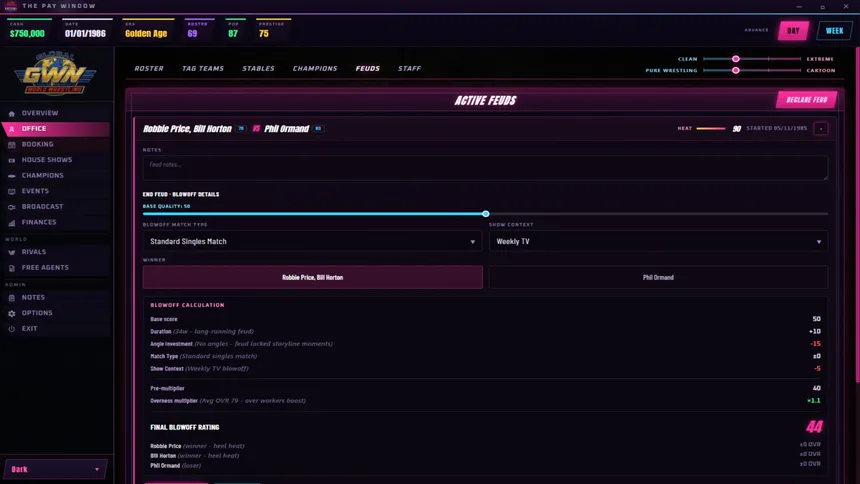Viewport: 860px width, 484px height.
Task: Click the GWN World Wrestling logo
Action: coord(55,74)
